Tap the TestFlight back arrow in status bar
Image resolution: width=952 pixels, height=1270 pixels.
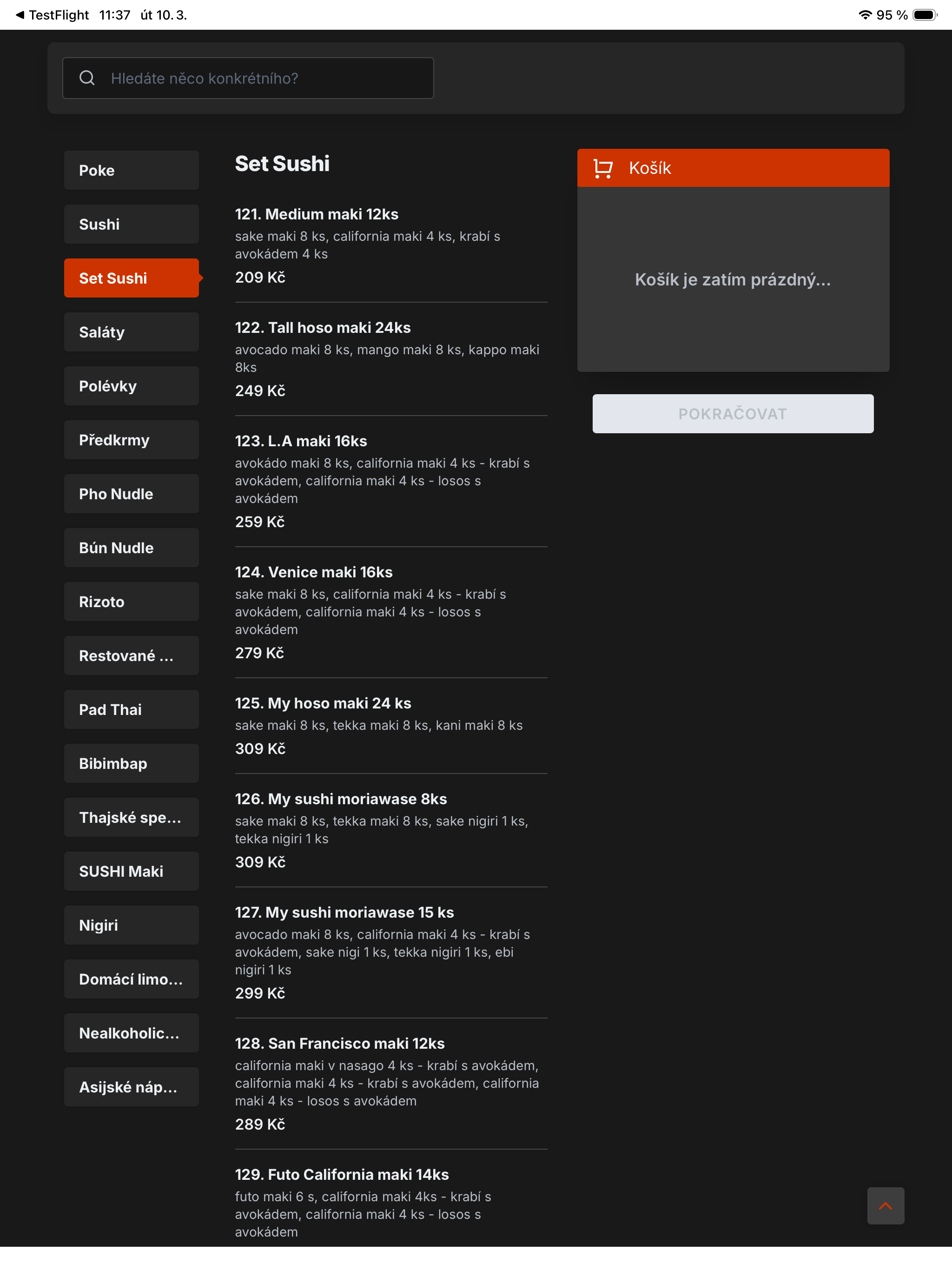(x=20, y=15)
